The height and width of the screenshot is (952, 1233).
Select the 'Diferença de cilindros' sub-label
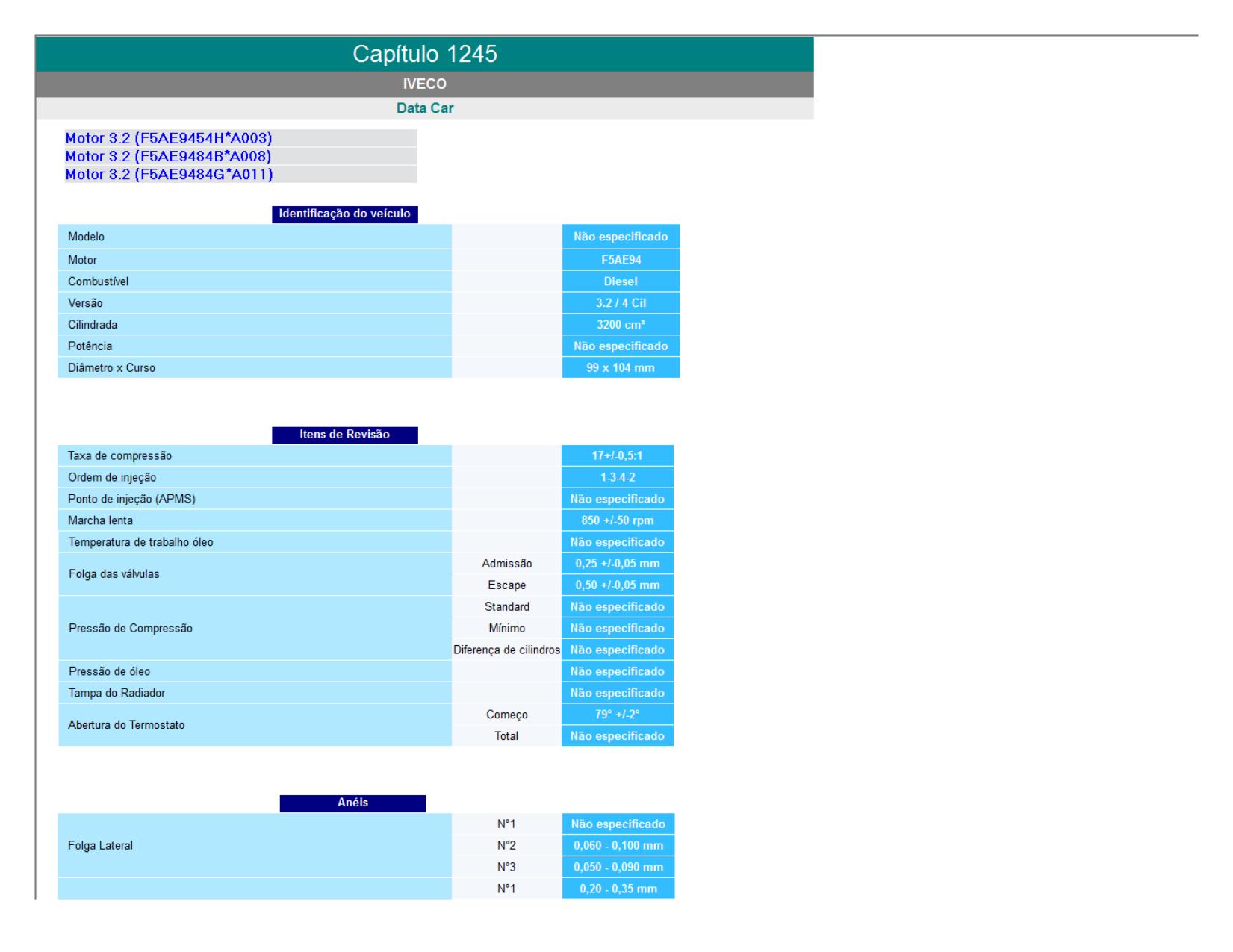tap(506, 650)
